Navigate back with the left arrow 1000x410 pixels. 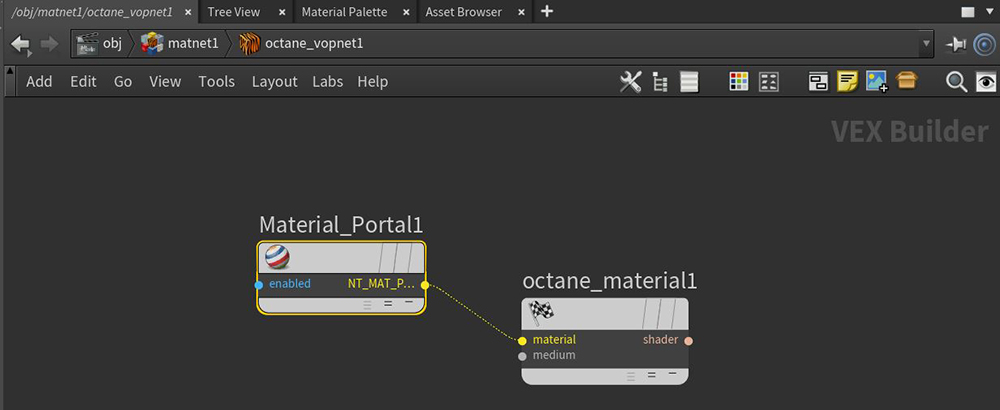[x=20, y=44]
